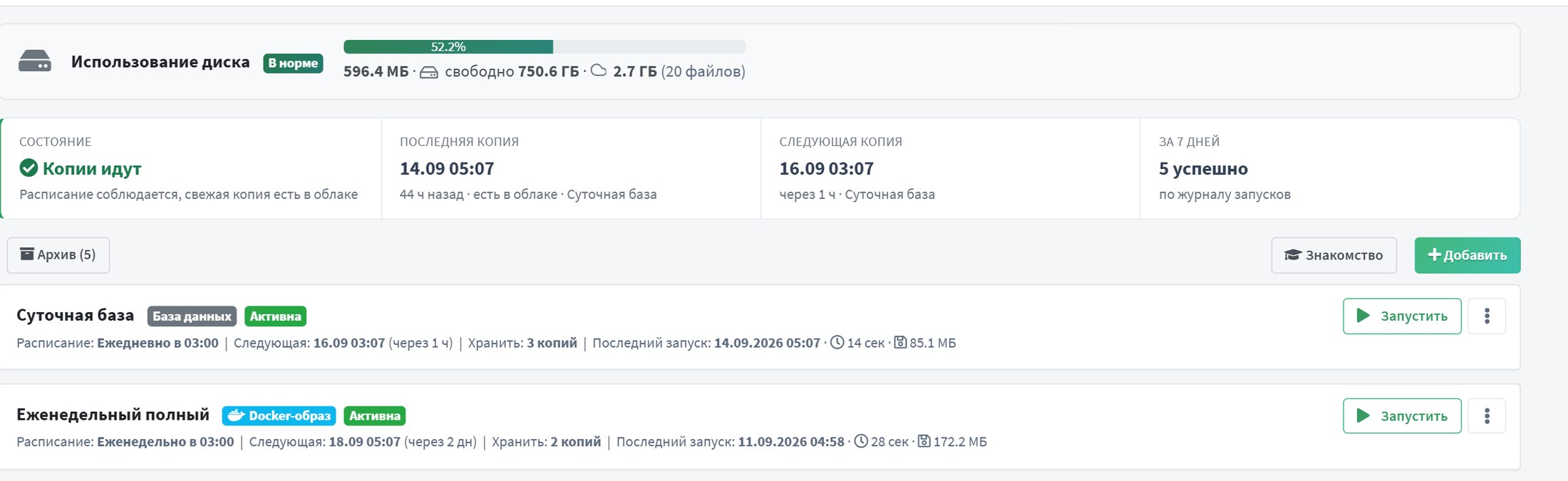Click the save icon before 85.1 МБ
1568x481 pixels.
coord(900,342)
